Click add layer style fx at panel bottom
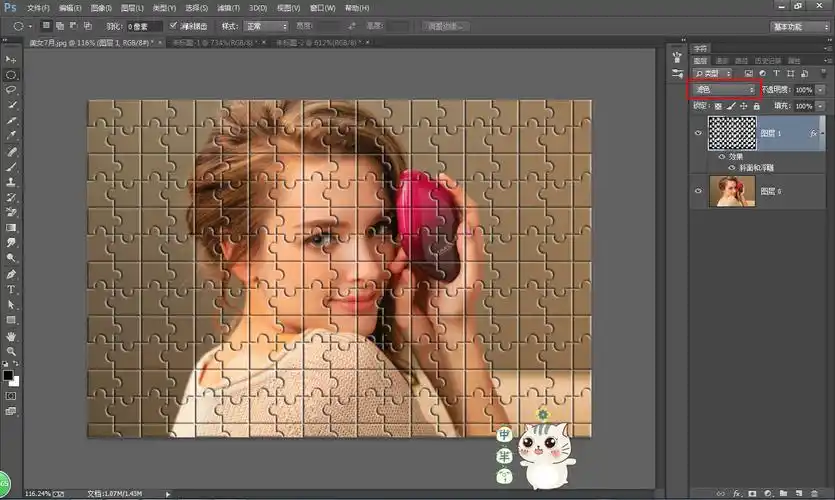Image resolution: width=835 pixels, height=500 pixels. click(737, 494)
